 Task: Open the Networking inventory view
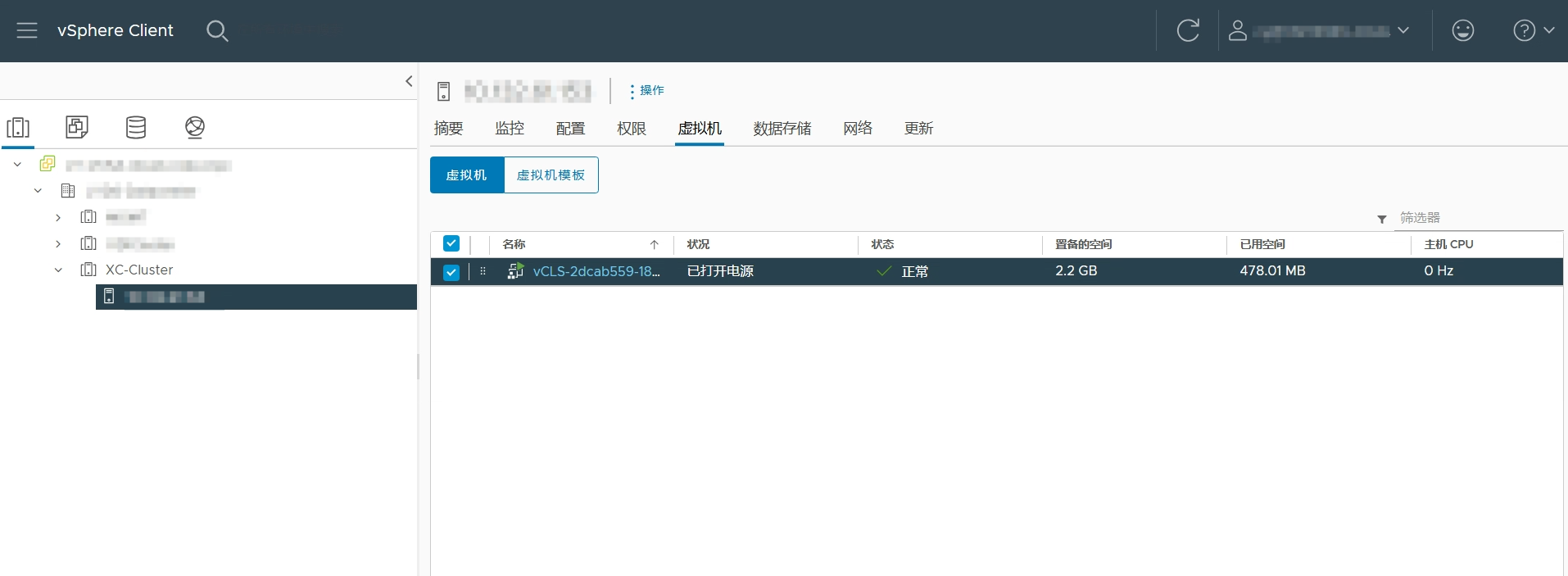point(195,127)
